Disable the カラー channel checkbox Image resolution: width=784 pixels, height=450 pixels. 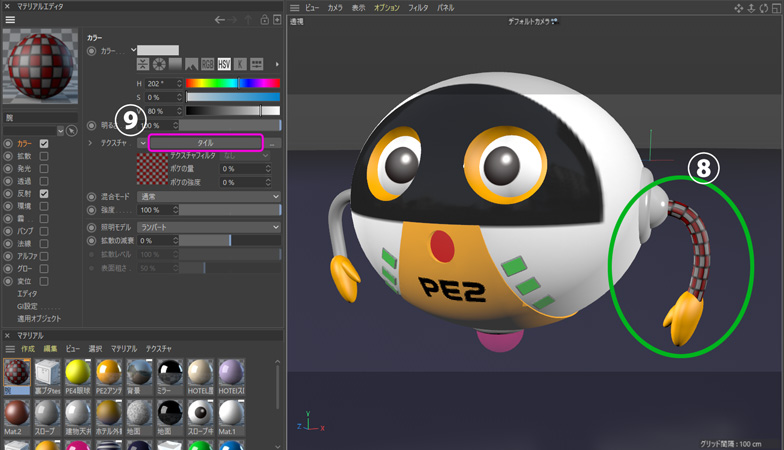[44, 144]
